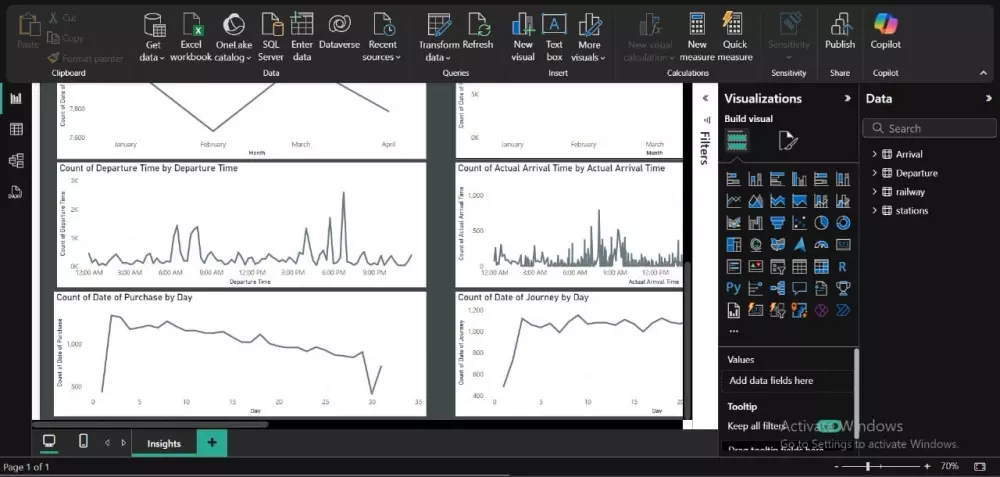Switch to Model view in left sidebar
The image size is (1000, 477).
point(16,160)
